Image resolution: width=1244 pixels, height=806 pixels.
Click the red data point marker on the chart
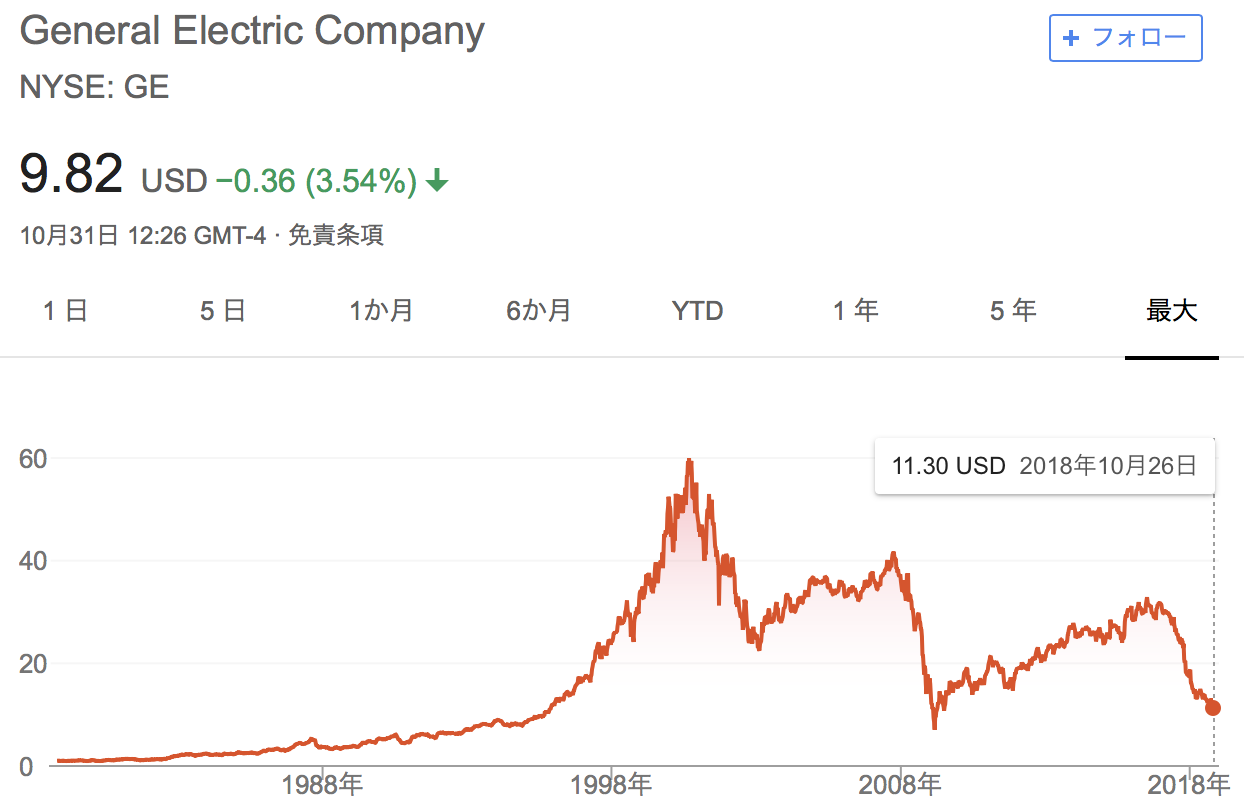tap(1213, 708)
